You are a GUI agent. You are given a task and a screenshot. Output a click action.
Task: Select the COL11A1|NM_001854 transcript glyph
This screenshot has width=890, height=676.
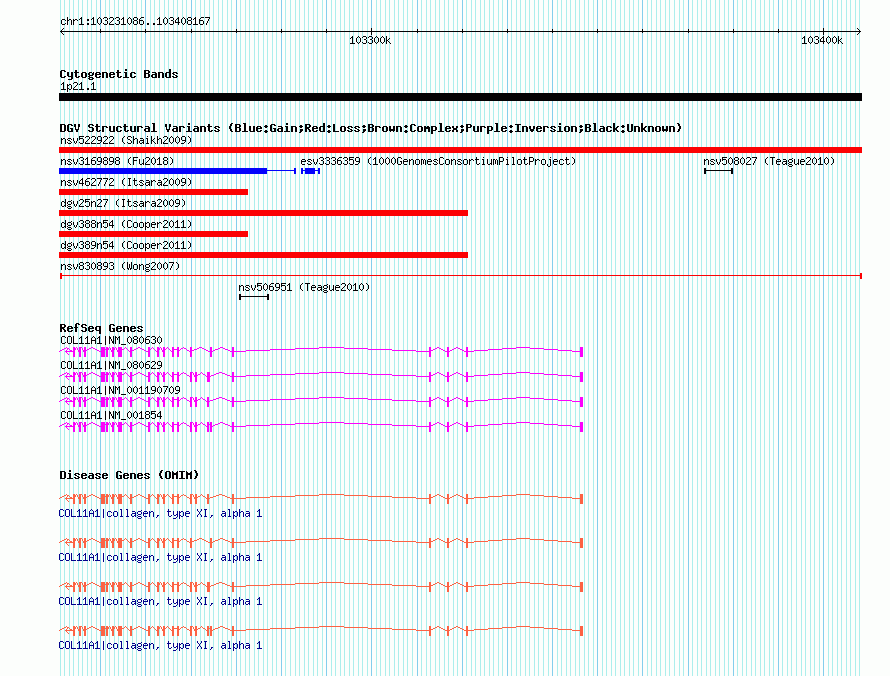pyautogui.click(x=321, y=427)
